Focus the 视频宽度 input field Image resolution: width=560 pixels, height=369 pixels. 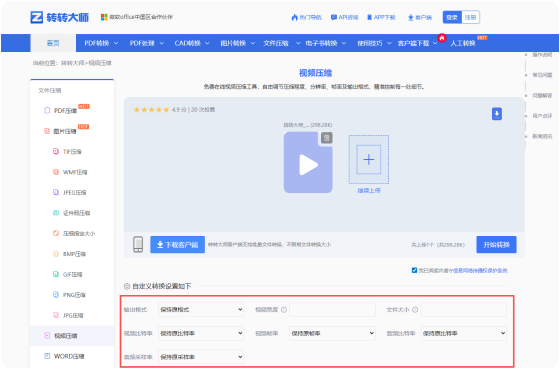point(332,309)
